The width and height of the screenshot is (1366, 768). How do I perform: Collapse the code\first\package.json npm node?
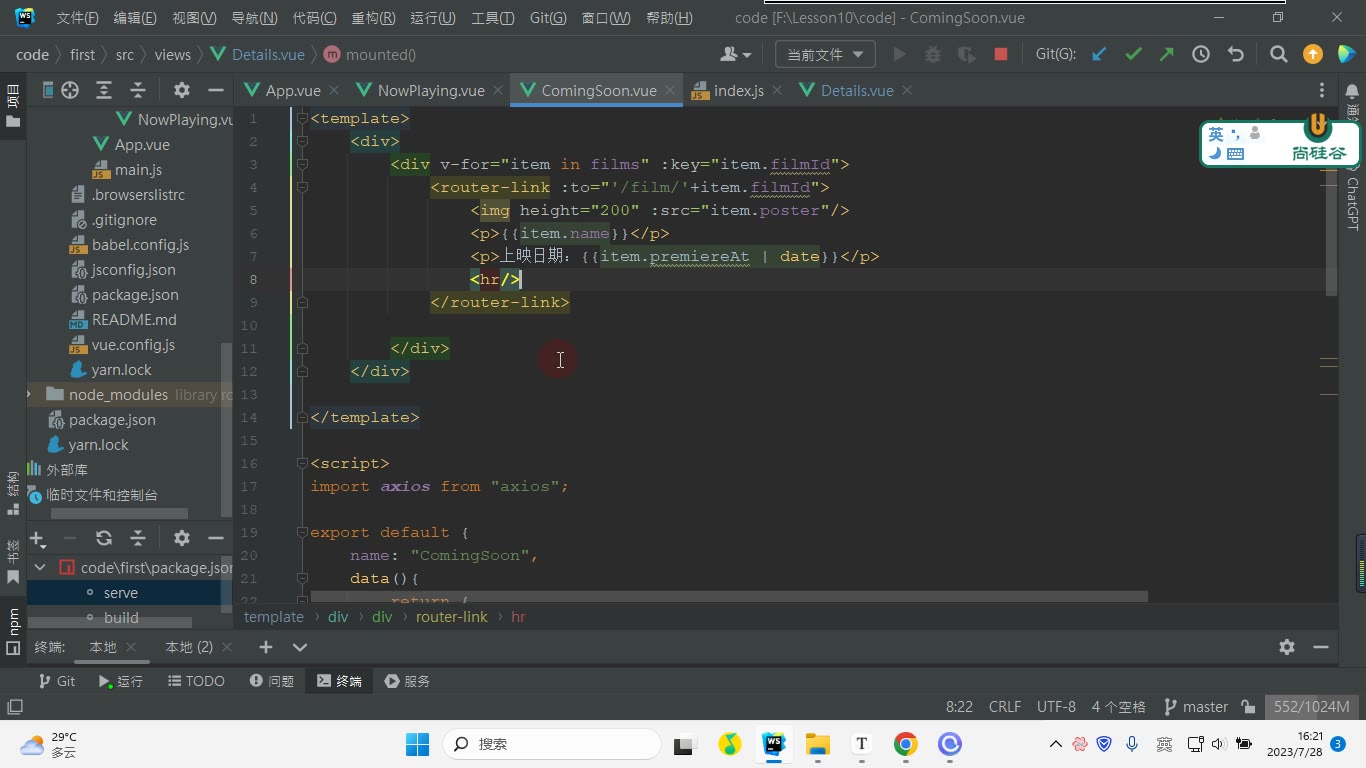(x=40, y=567)
